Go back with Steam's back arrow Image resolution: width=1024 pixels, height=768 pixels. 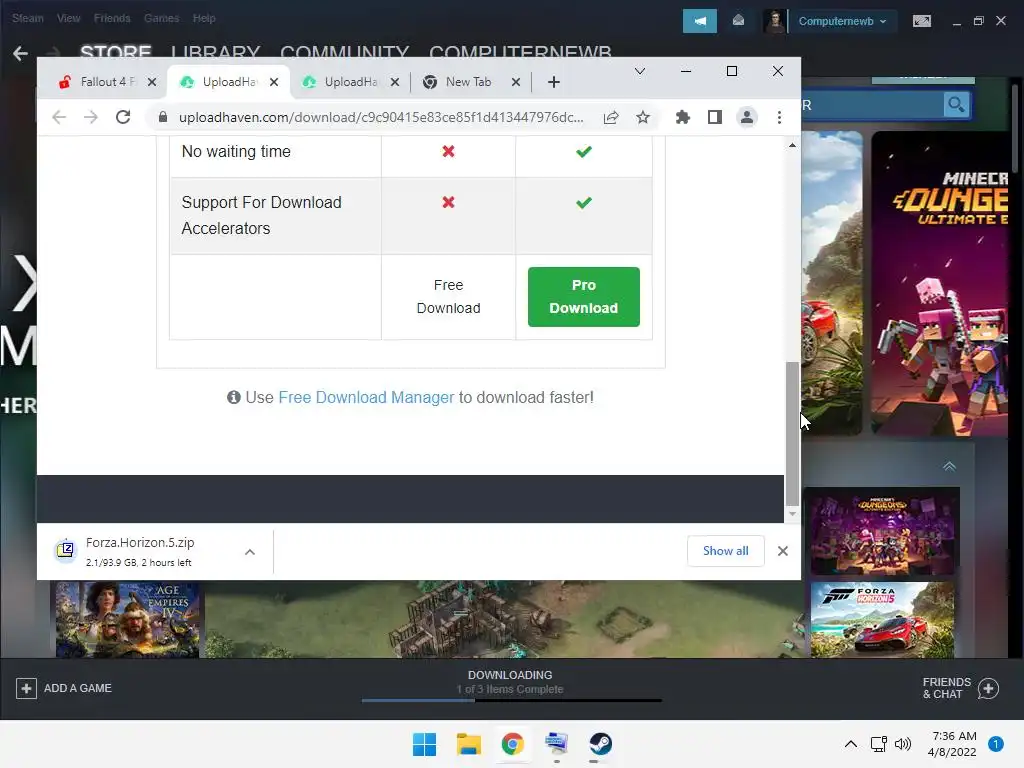(20, 54)
